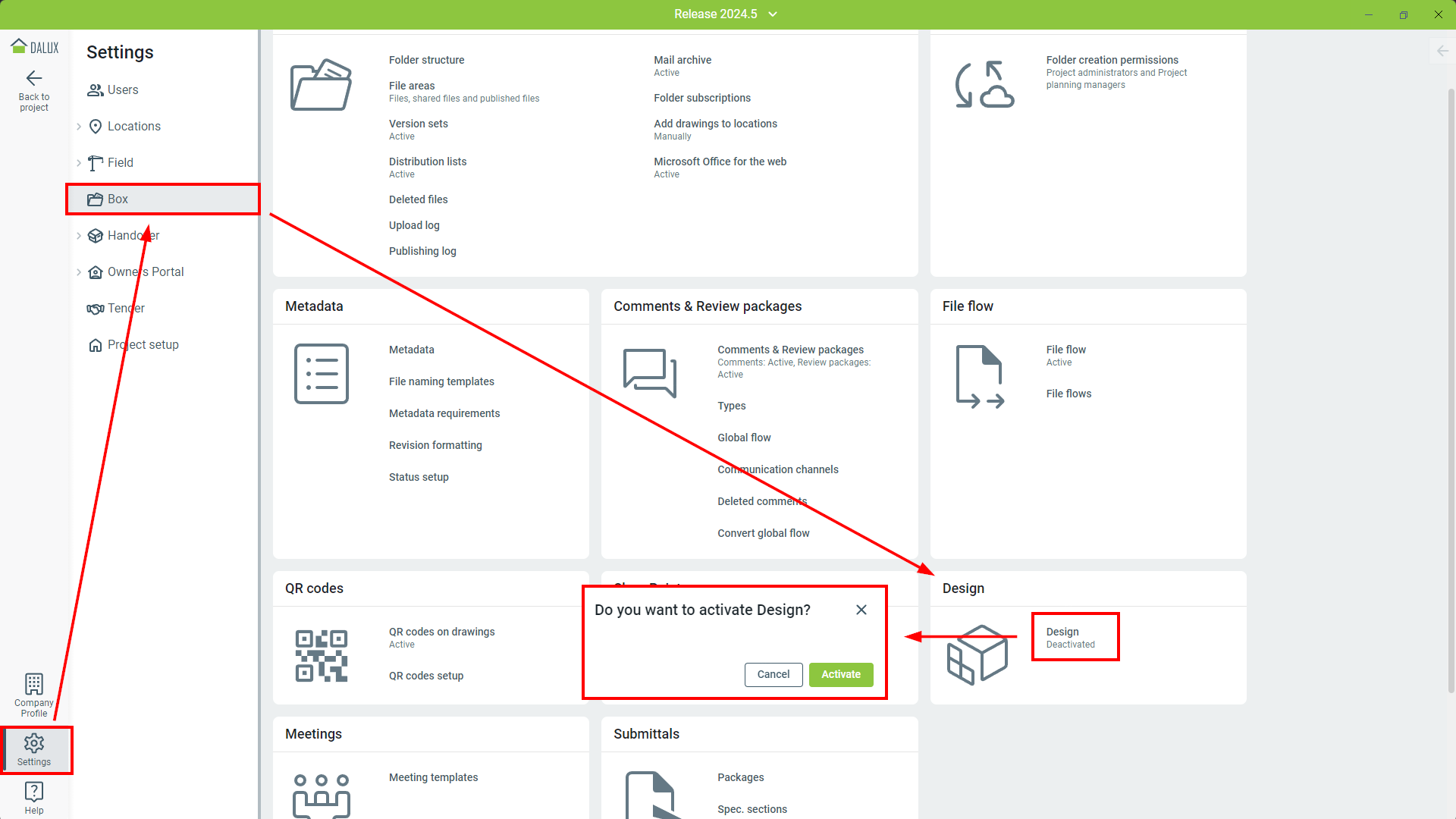Screen dimensions: 1456x819
Task: Close the activate Design dialog
Action: tap(861, 610)
